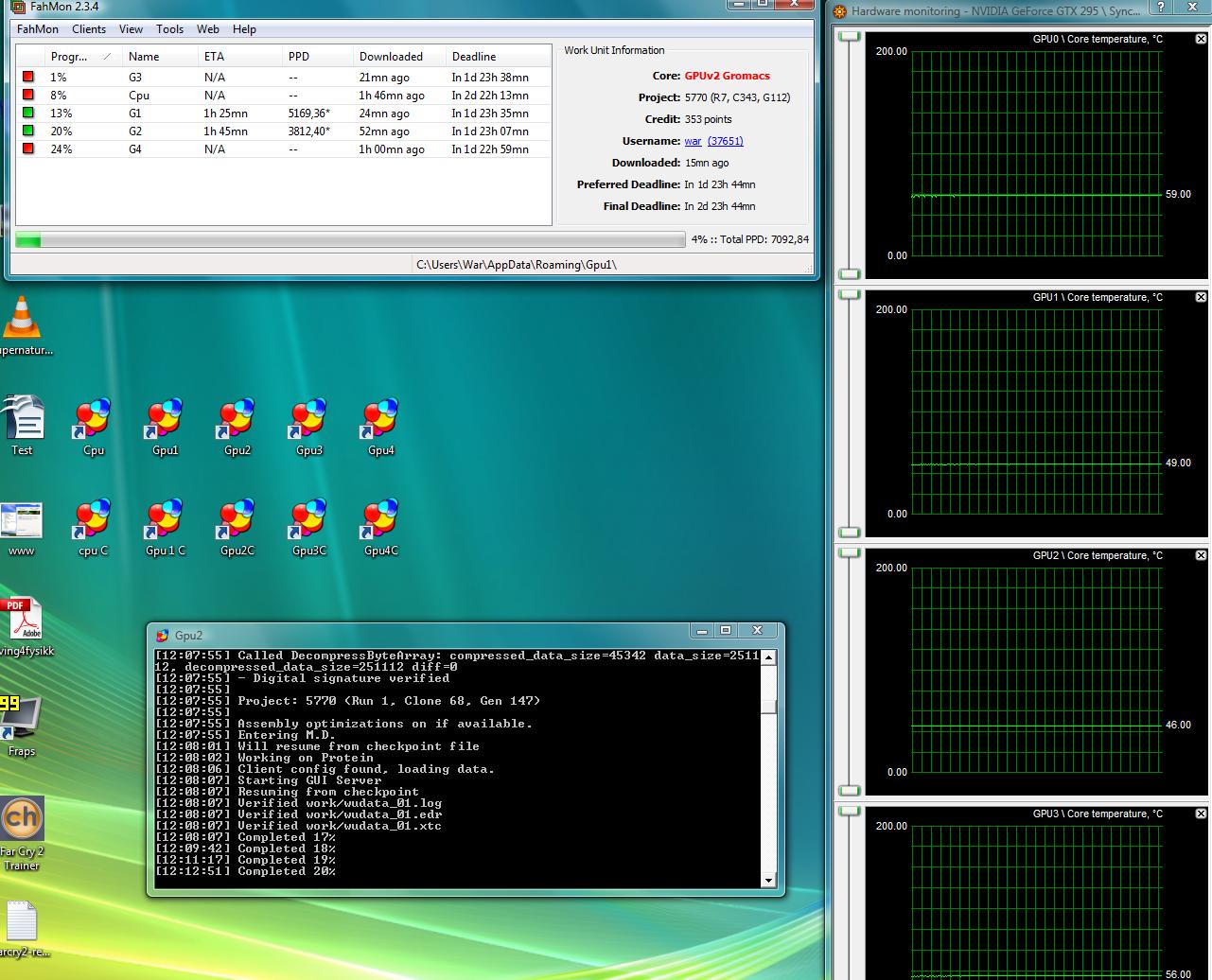Open the Cpu desktop shortcut
1212x980 pixels.
tap(94, 428)
